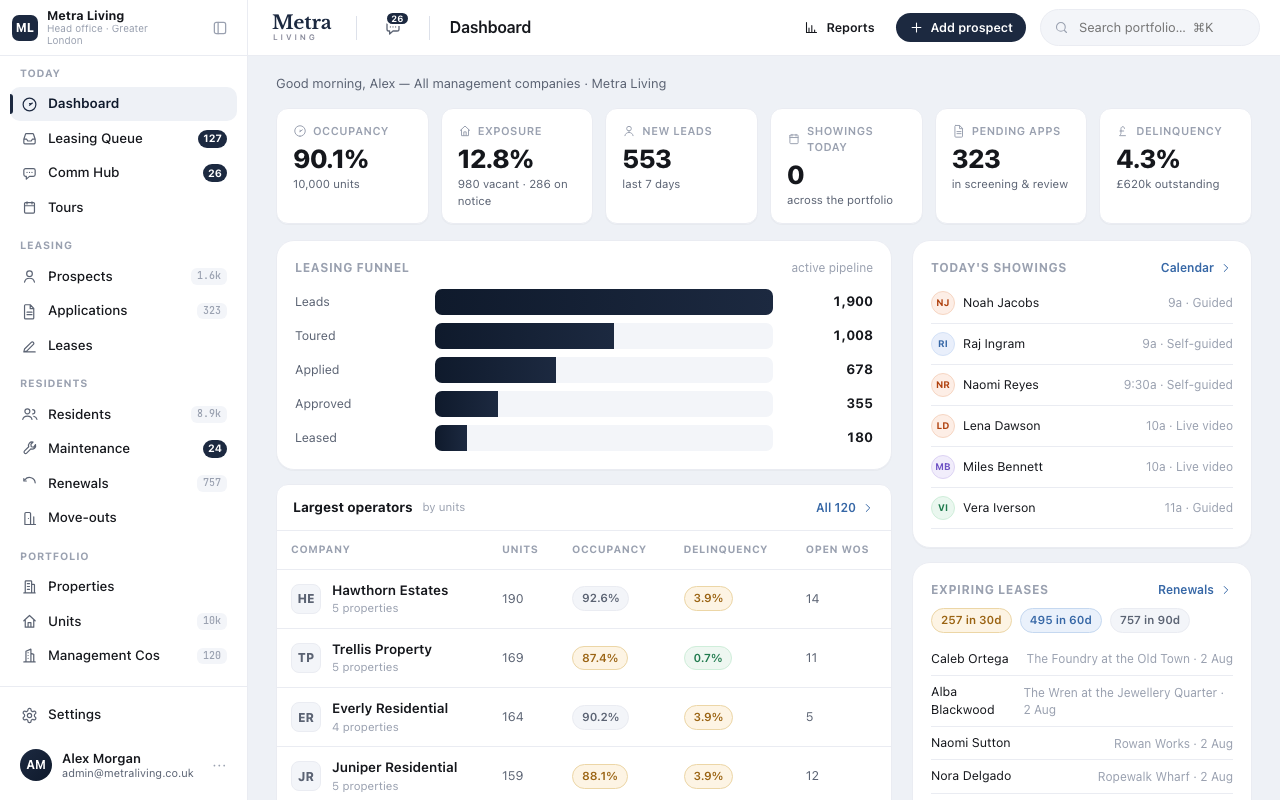Open Leasing Queue inbox icon
Viewport: 1280px width, 800px height.
click(x=30, y=139)
